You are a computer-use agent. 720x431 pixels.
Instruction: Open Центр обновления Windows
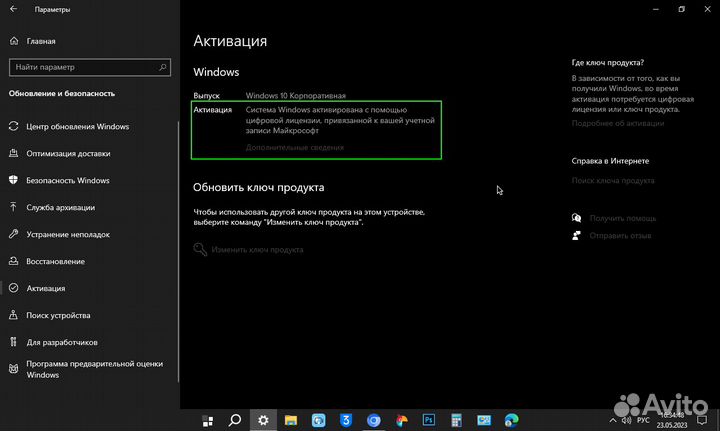tap(77, 127)
